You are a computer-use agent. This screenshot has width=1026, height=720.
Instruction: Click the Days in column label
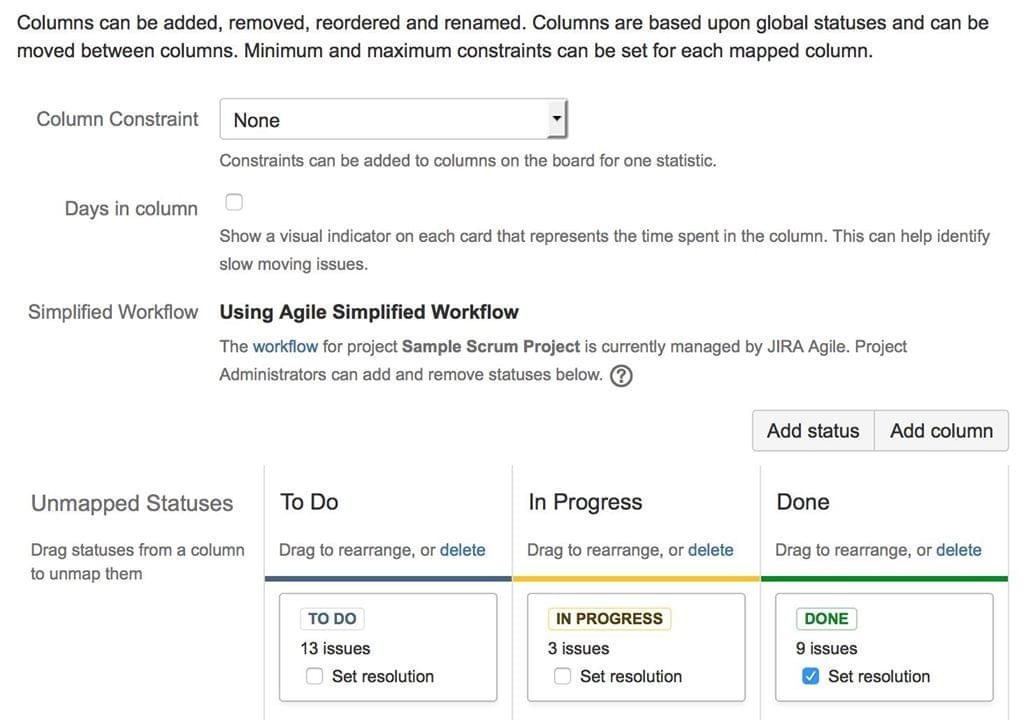click(x=131, y=209)
